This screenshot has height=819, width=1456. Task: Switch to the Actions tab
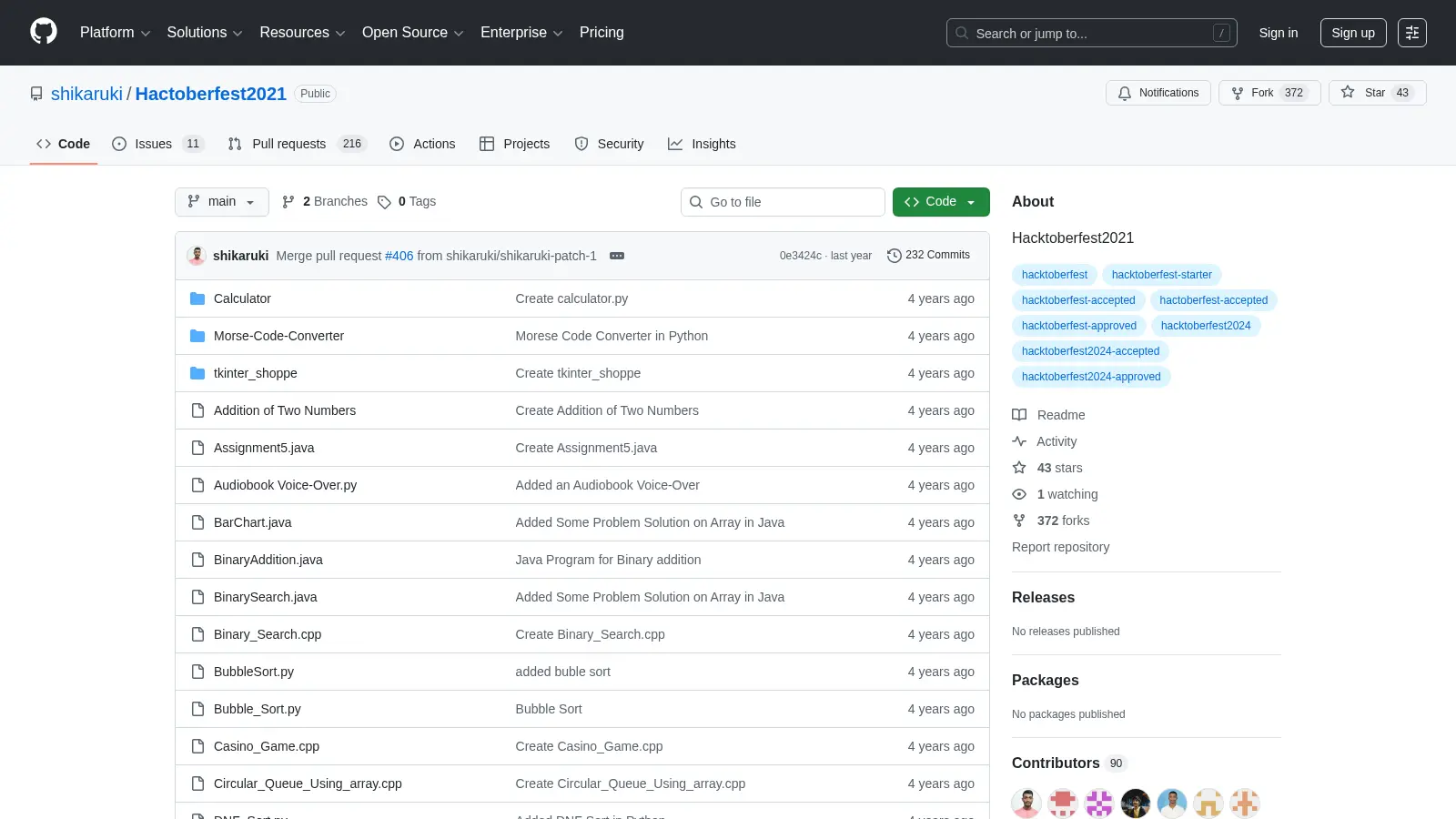tap(422, 144)
